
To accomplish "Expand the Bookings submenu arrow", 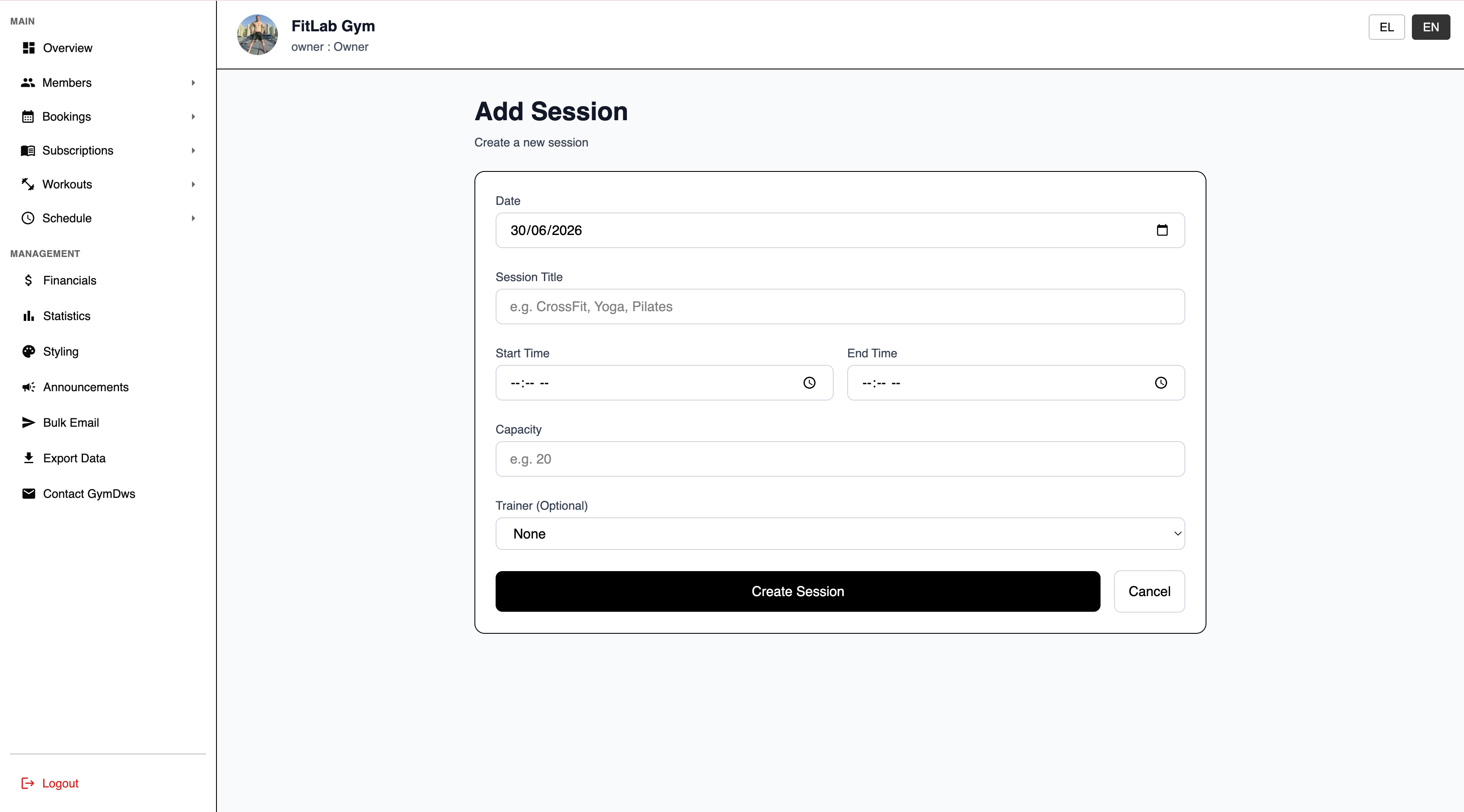I will coord(193,116).
